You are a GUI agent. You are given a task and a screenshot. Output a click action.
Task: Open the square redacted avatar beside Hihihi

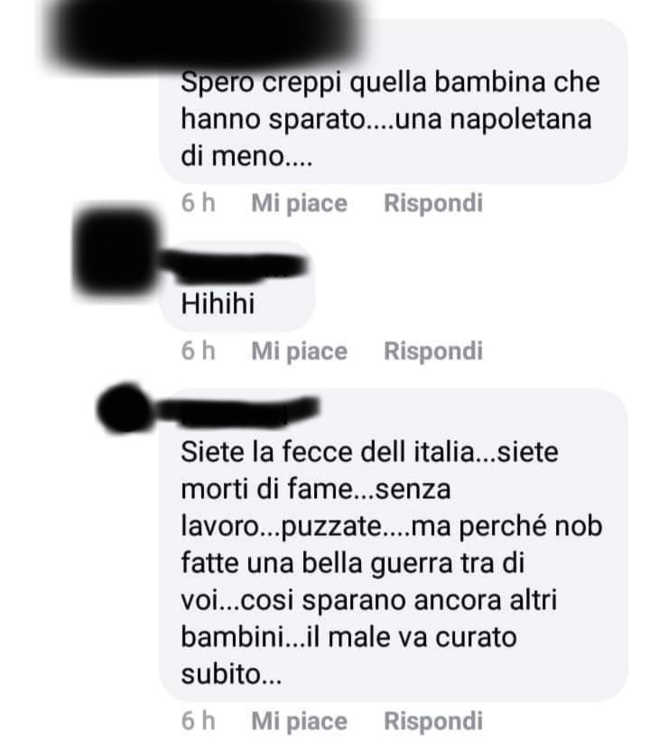coord(116,252)
